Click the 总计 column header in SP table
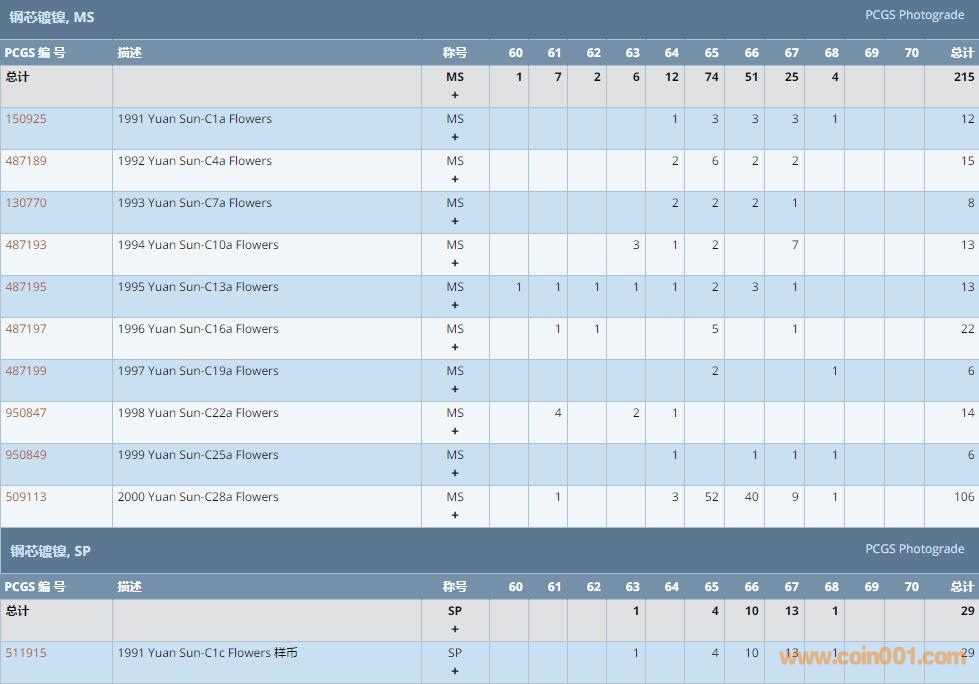Image resolution: width=979 pixels, height=684 pixels. tap(961, 587)
